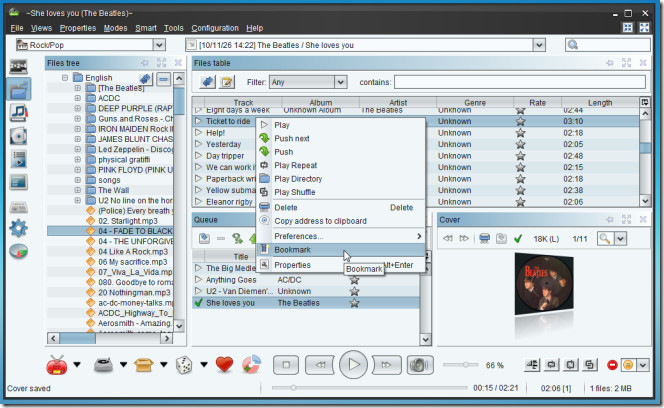Click the search box in top right

coord(608,45)
